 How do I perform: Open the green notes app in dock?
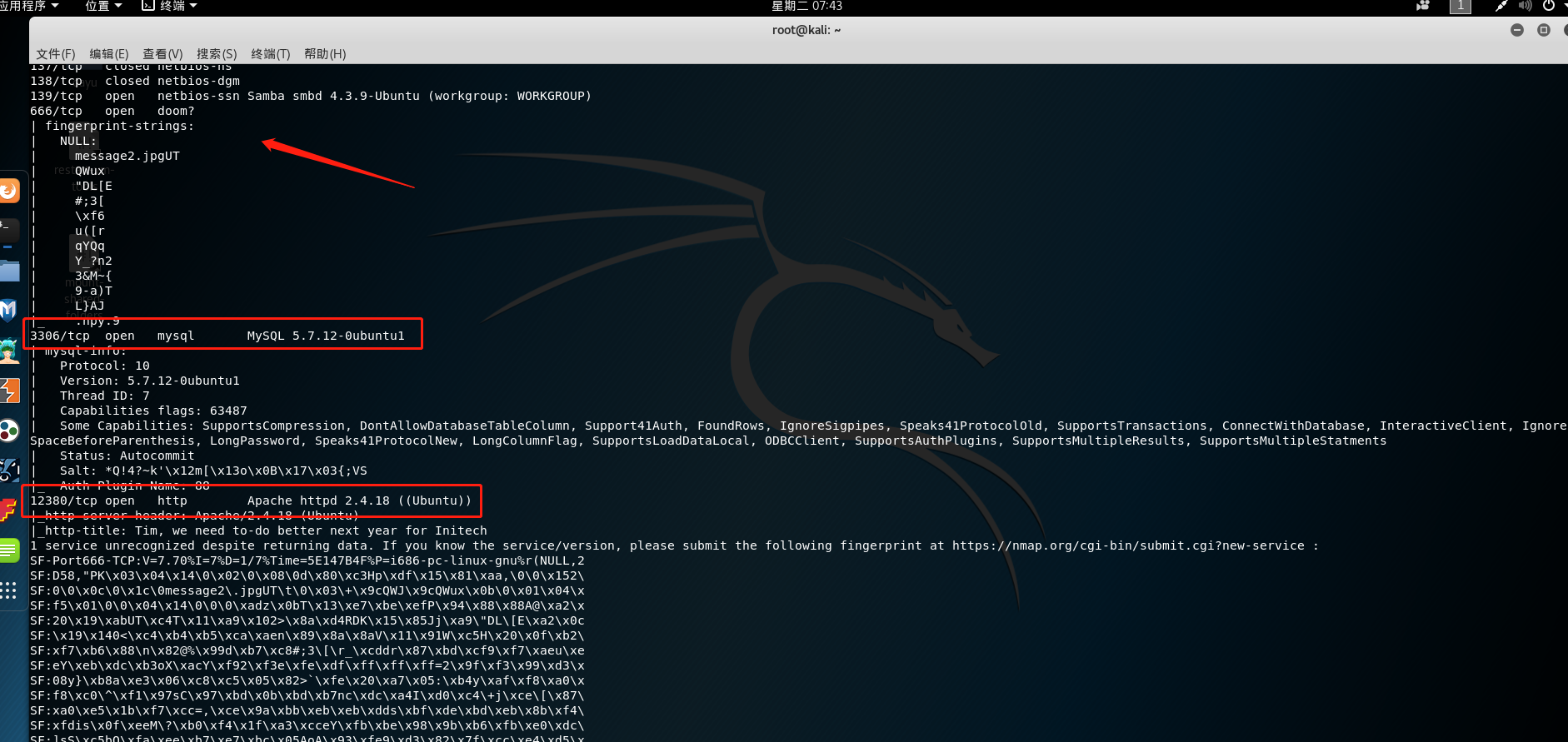(x=8, y=550)
